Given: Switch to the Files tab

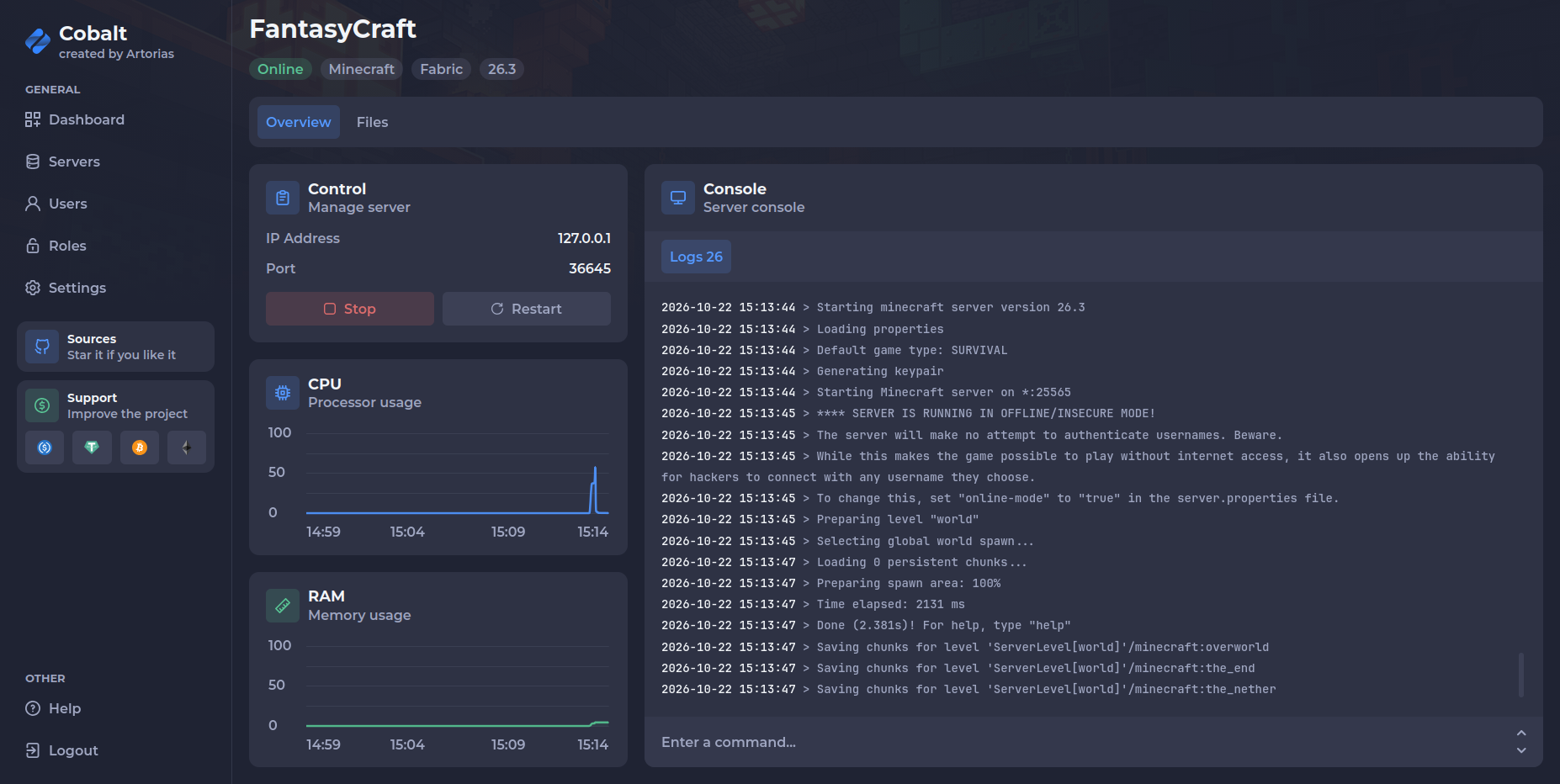Looking at the screenshot, I should coord(372,122).
